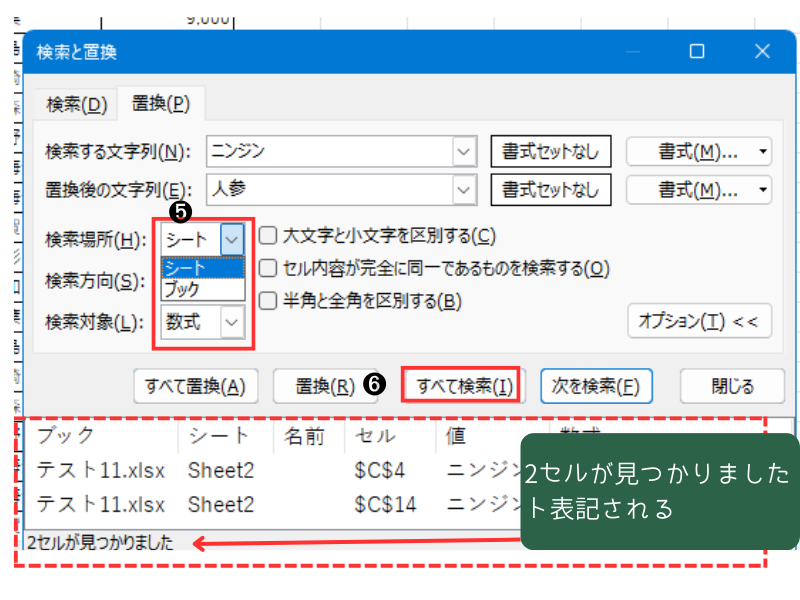Click the 次を検索(F) button
Viewport: 800px width, 600px height.
pos(596,386)
